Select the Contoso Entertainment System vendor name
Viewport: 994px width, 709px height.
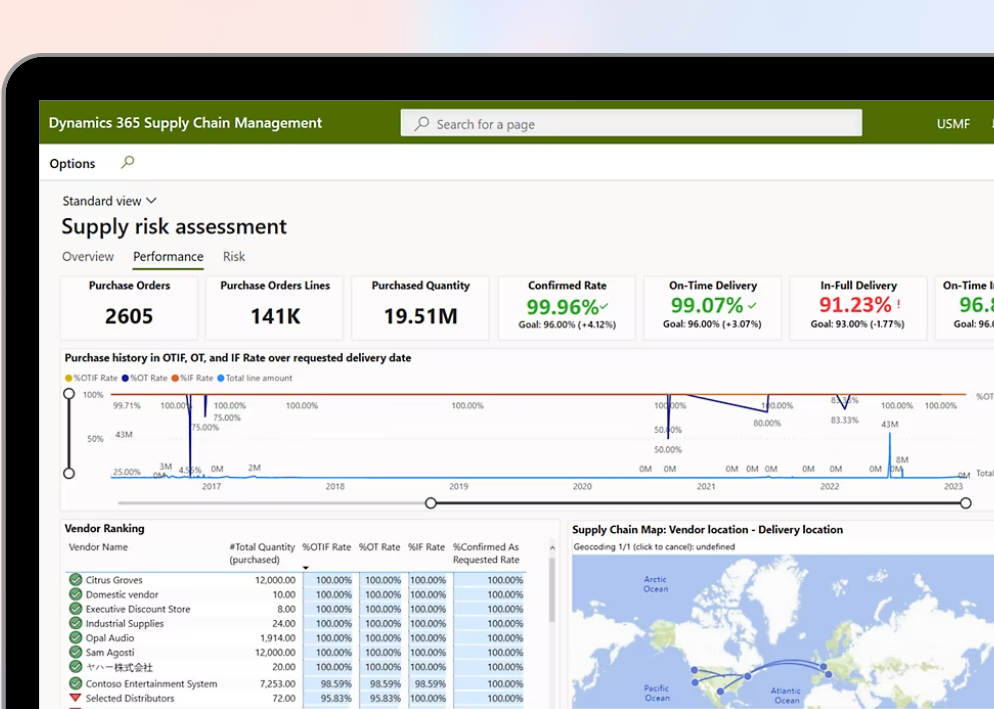click(x=152, y=684)
